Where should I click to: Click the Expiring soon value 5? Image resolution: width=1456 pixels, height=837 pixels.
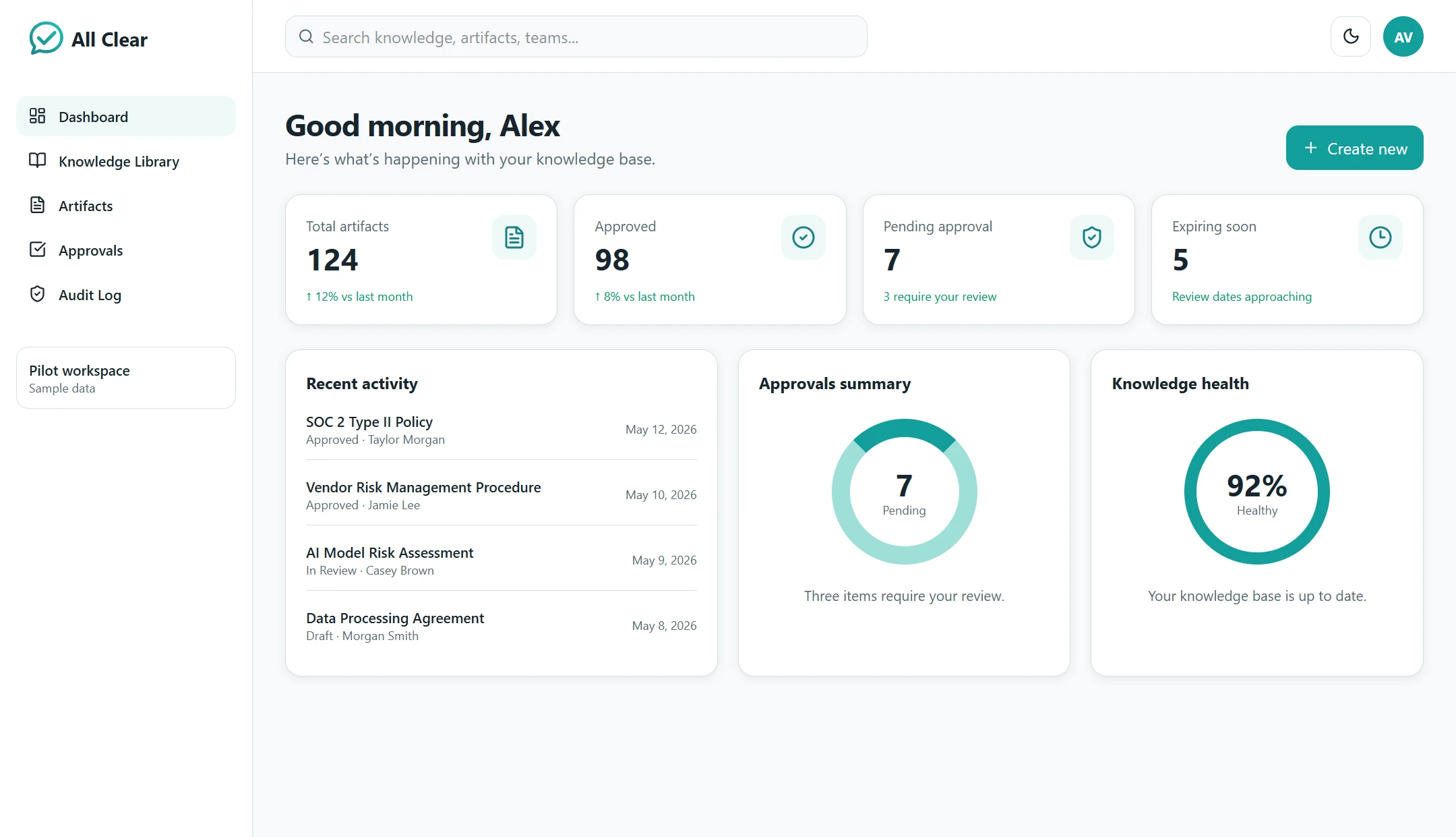click(x=1180, y=260)
